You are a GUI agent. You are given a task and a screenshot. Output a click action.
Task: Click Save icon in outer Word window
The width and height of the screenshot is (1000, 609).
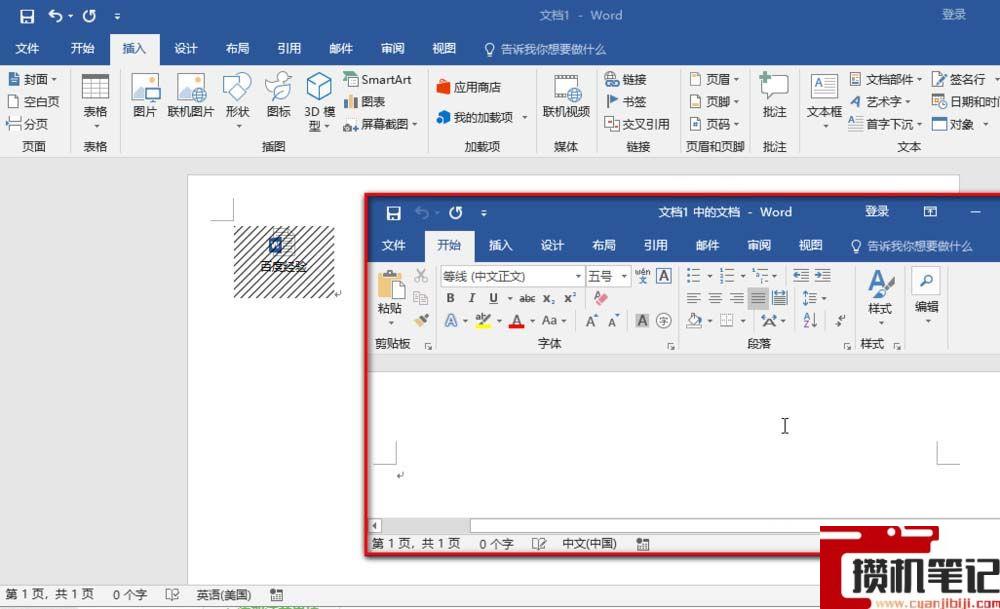[x=27, y=16]
